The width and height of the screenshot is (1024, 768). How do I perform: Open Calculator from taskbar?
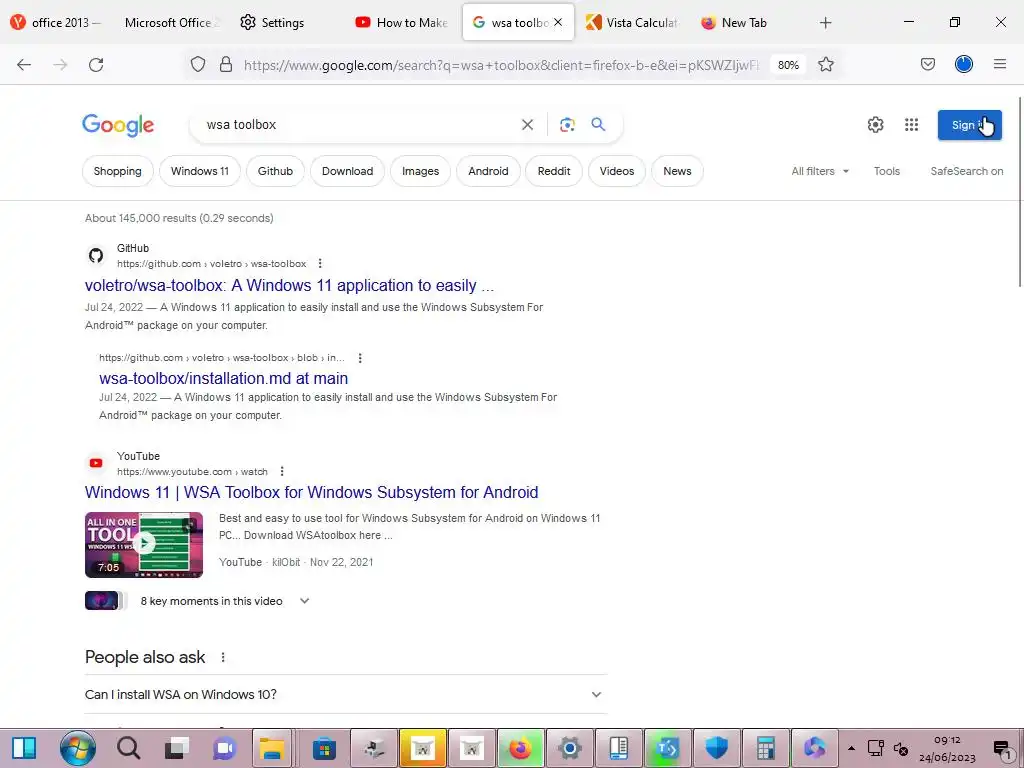point(765,748)
